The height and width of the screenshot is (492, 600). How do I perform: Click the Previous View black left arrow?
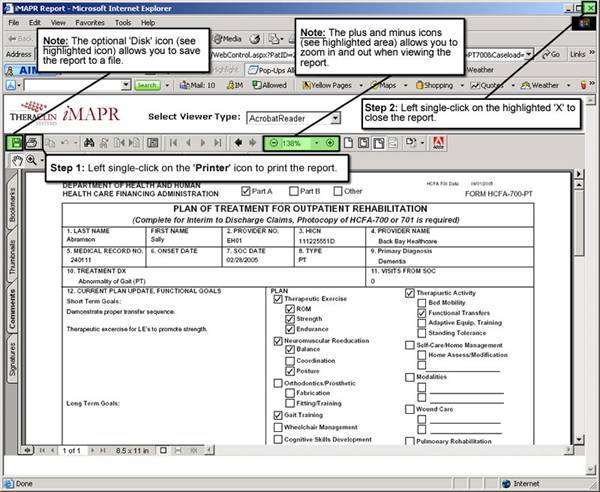238,143
